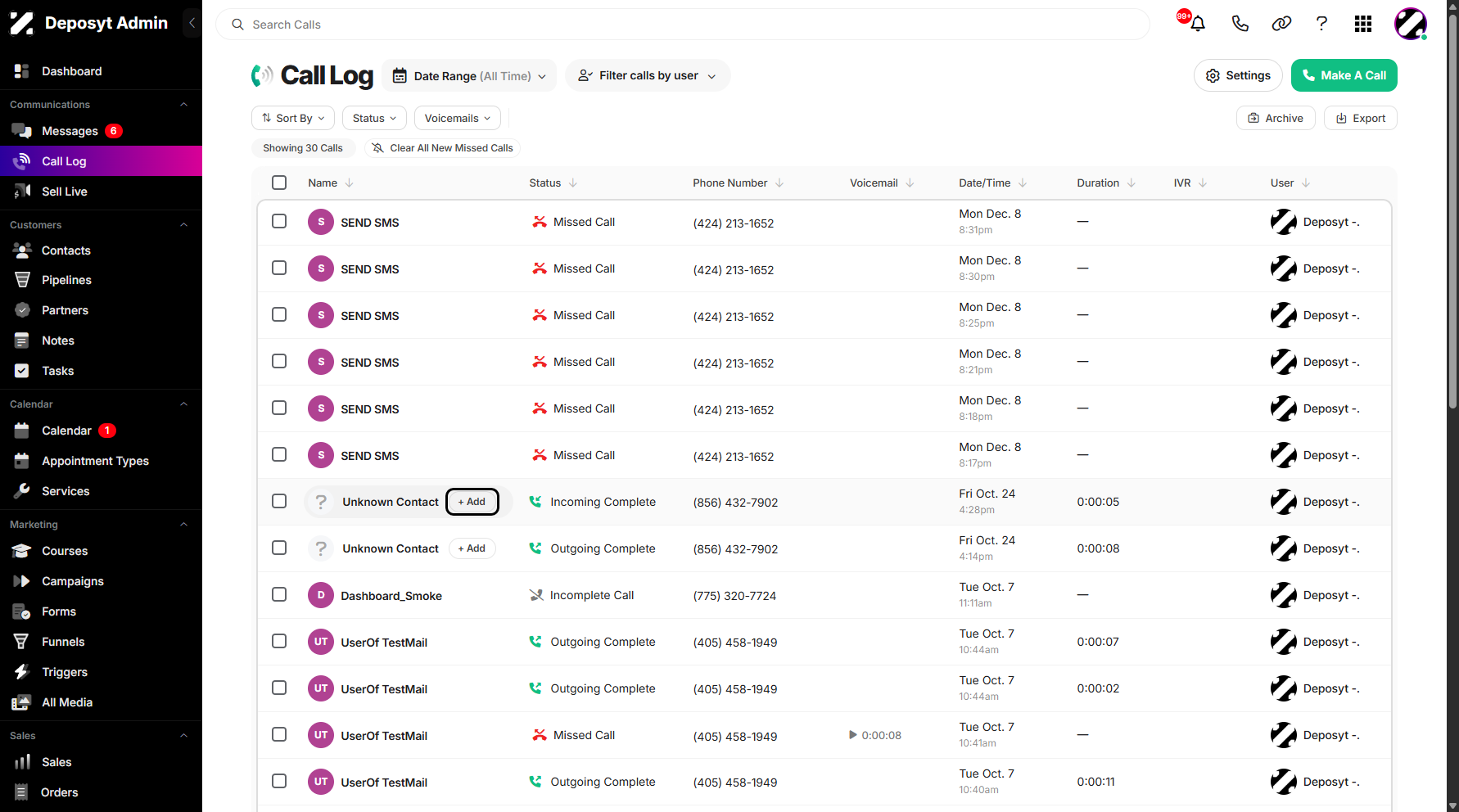Sort by User column arrow
1459x812 pixels.
[x=1306, y=183]
